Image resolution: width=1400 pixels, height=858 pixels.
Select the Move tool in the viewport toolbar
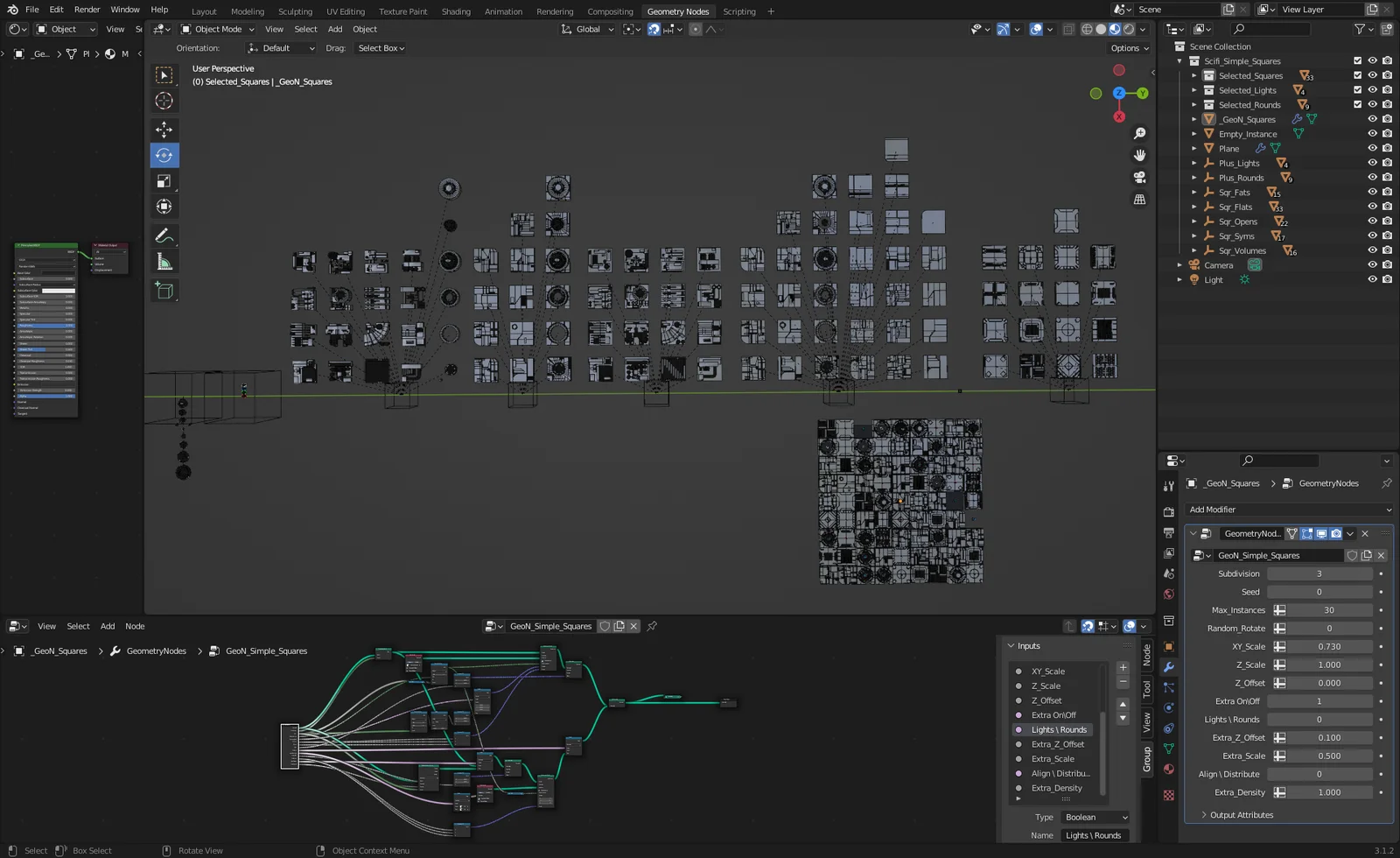(x=164, y=129)
